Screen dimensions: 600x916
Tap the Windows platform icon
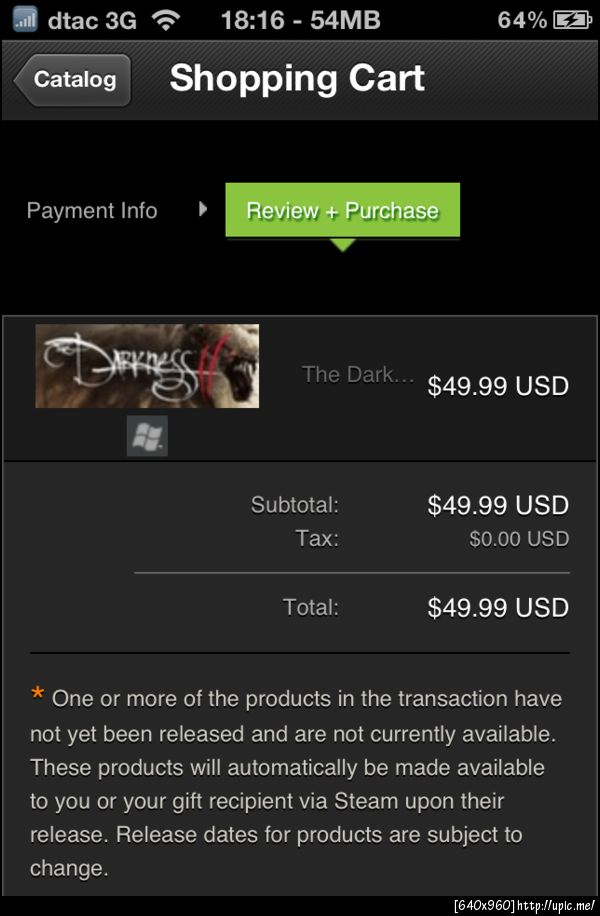(147, 437)
